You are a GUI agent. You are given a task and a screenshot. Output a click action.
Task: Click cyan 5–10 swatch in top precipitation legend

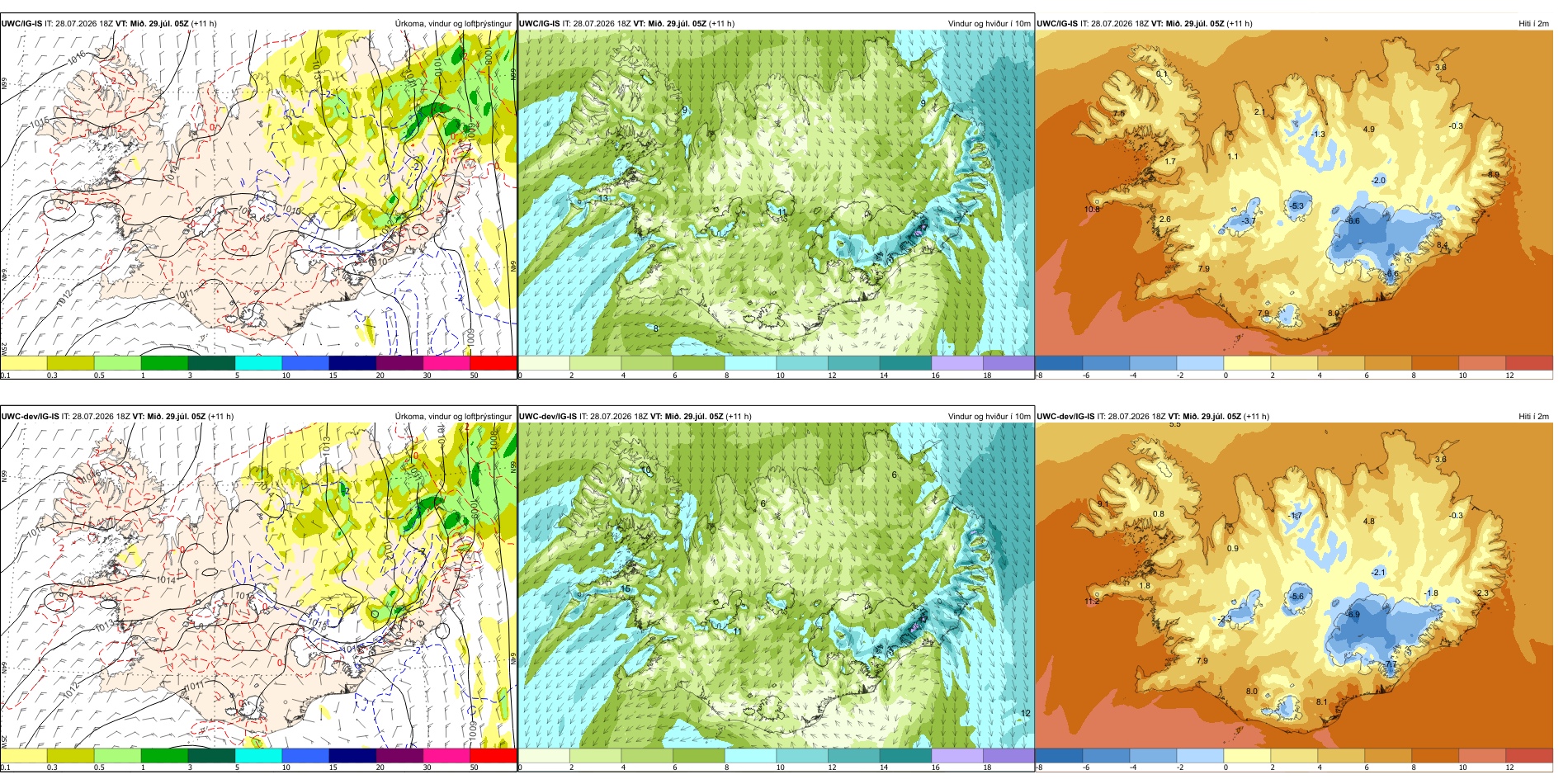[258, 362]
